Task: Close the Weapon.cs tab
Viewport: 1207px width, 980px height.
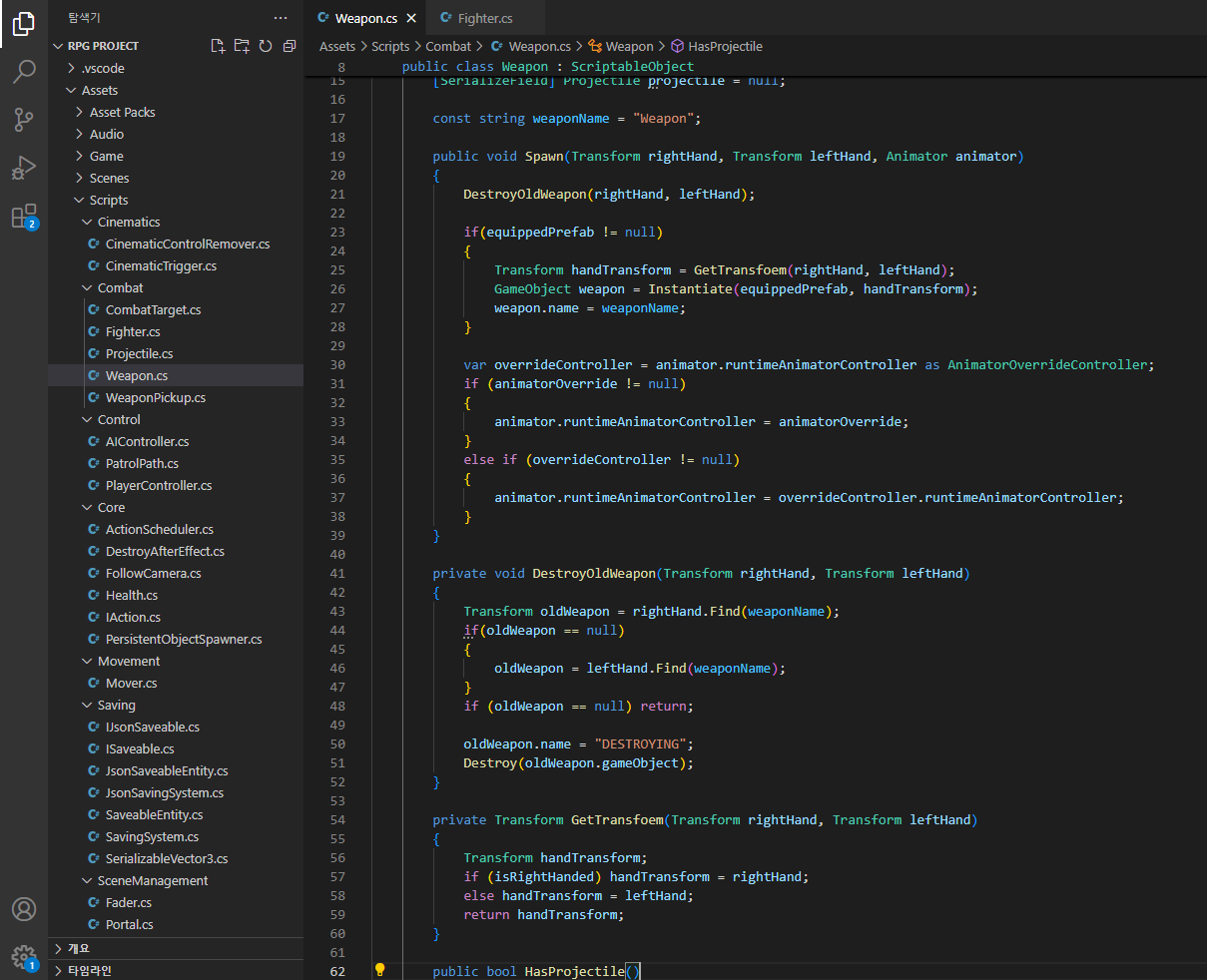Action: [x=411, y=18]
